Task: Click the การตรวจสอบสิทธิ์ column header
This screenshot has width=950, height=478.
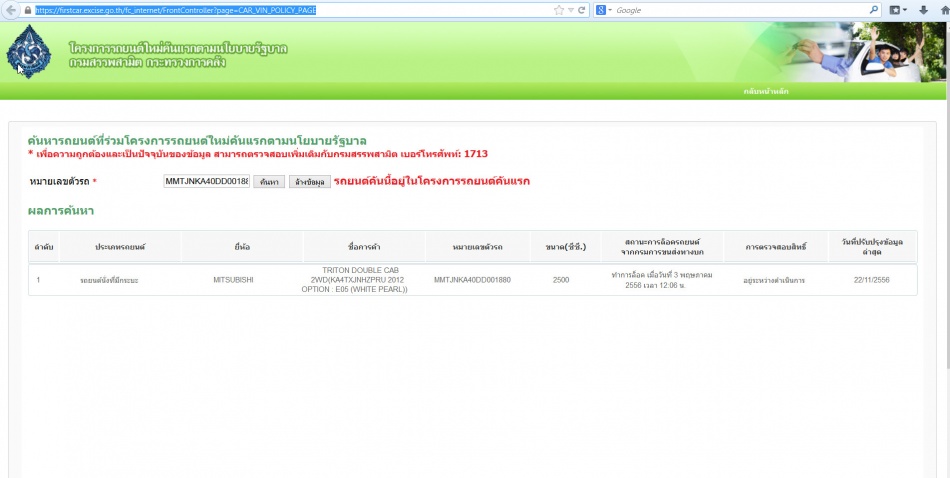Action: 776,247
